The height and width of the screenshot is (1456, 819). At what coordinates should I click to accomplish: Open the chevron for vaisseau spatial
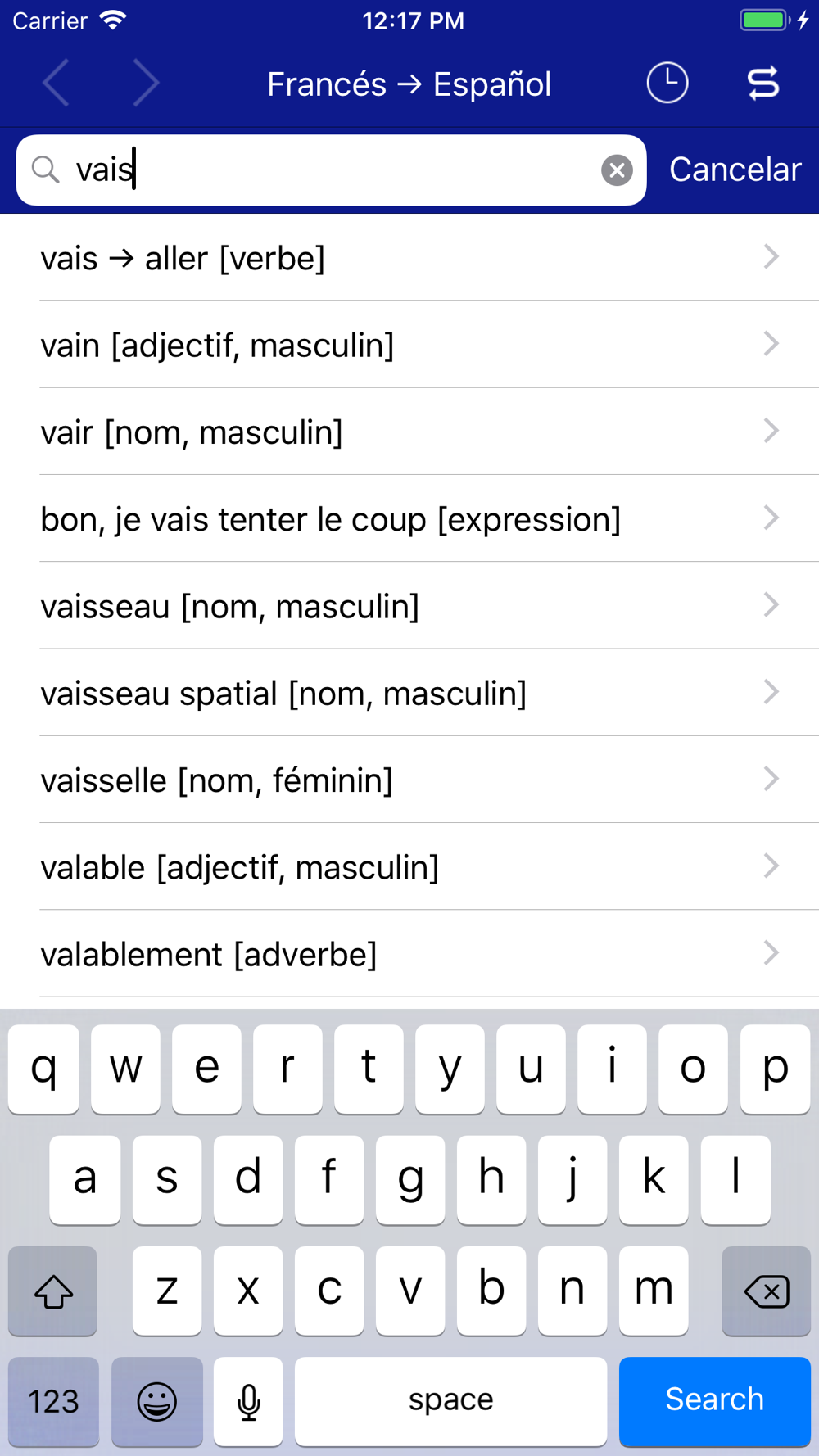click(771, 692)
